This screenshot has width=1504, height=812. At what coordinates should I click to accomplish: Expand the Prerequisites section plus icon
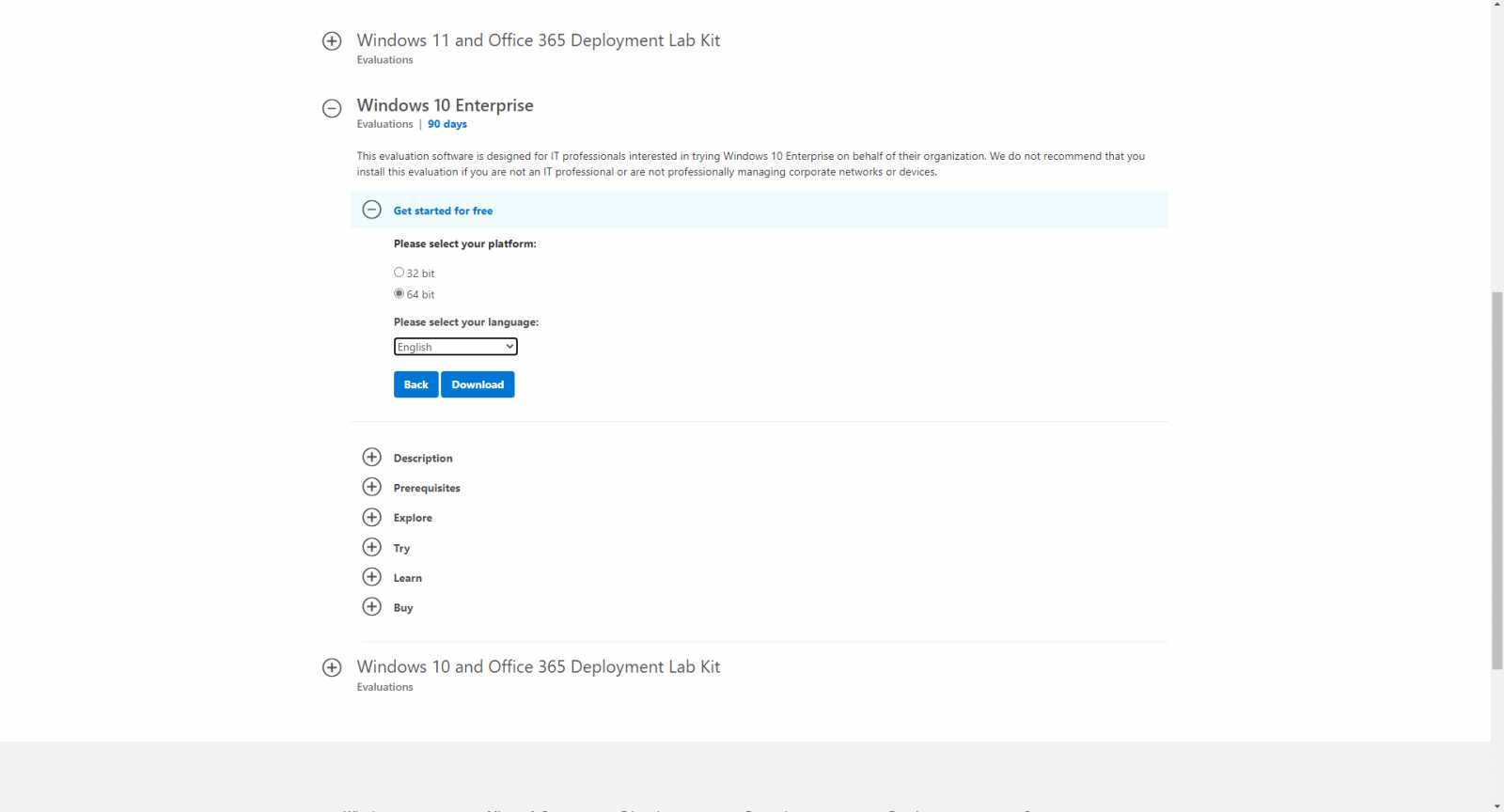[372, 487]
